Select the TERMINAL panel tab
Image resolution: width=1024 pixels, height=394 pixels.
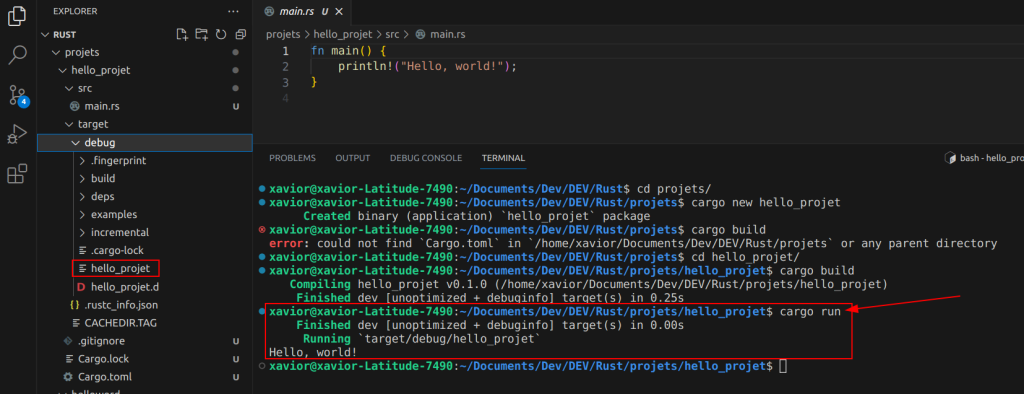point(503,158)
